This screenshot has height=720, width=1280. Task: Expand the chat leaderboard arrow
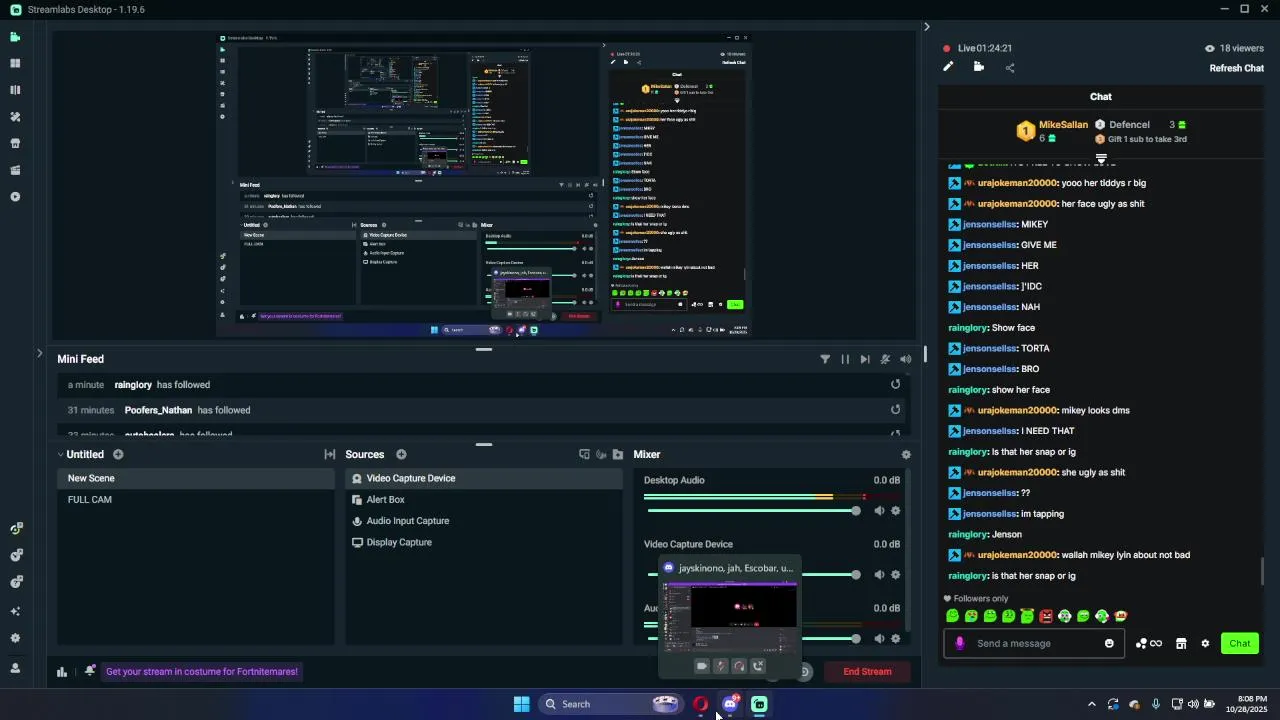coord(1101,159)
